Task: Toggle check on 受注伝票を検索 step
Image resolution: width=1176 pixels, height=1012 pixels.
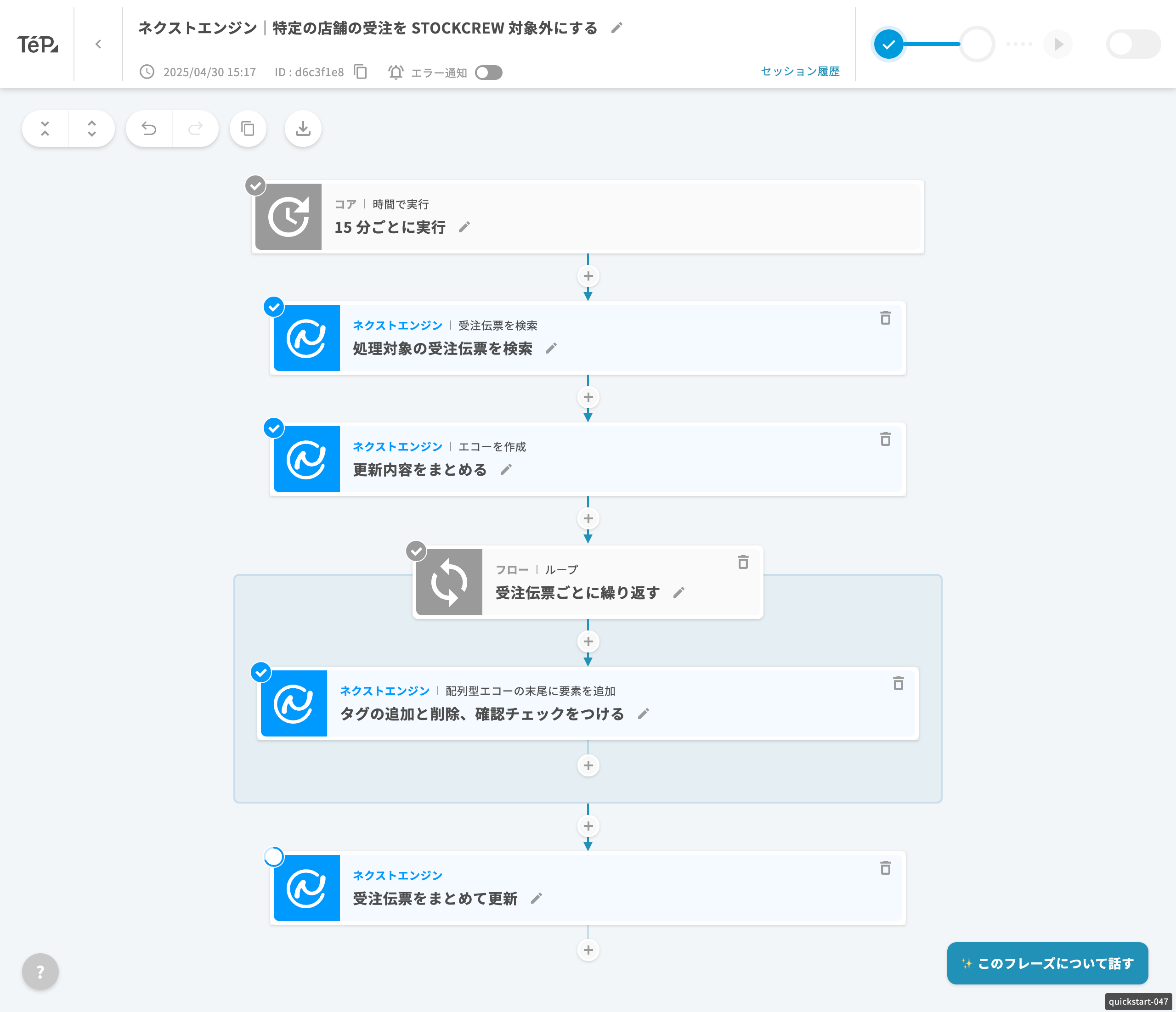Action: pos(274,306)
